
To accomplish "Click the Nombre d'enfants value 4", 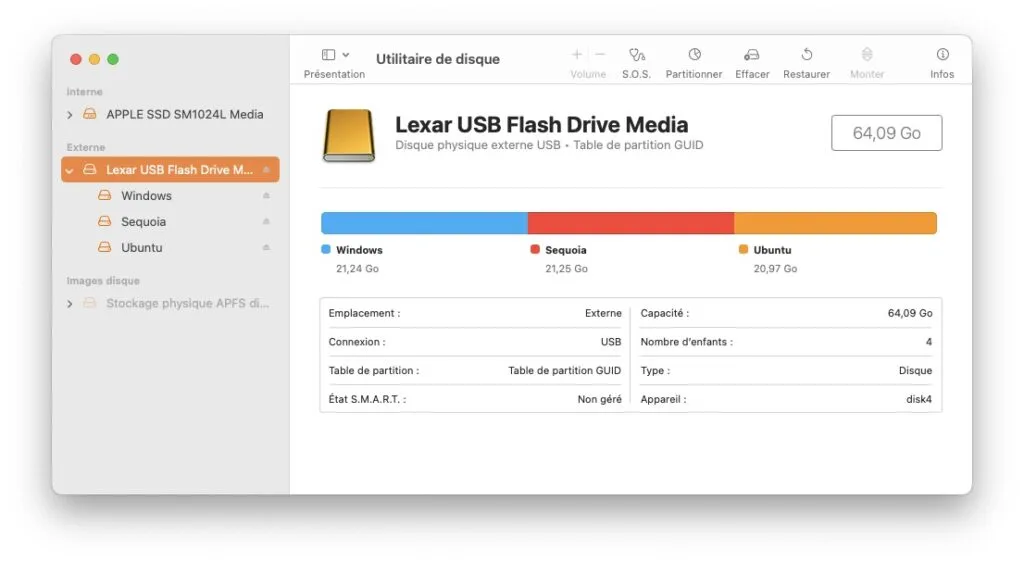I will 929,342.
